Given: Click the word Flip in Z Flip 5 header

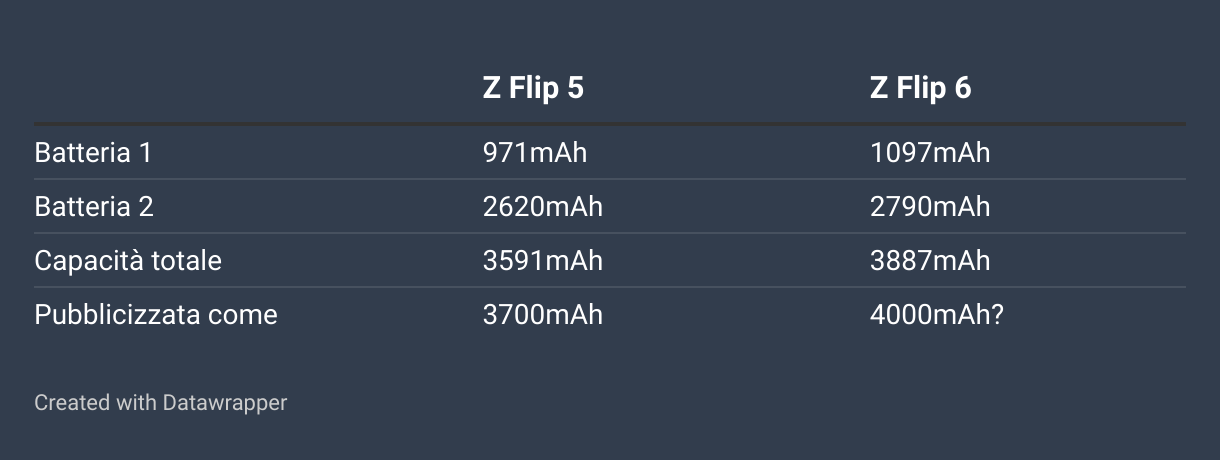Looking at the screenshot, I should 533,88.
